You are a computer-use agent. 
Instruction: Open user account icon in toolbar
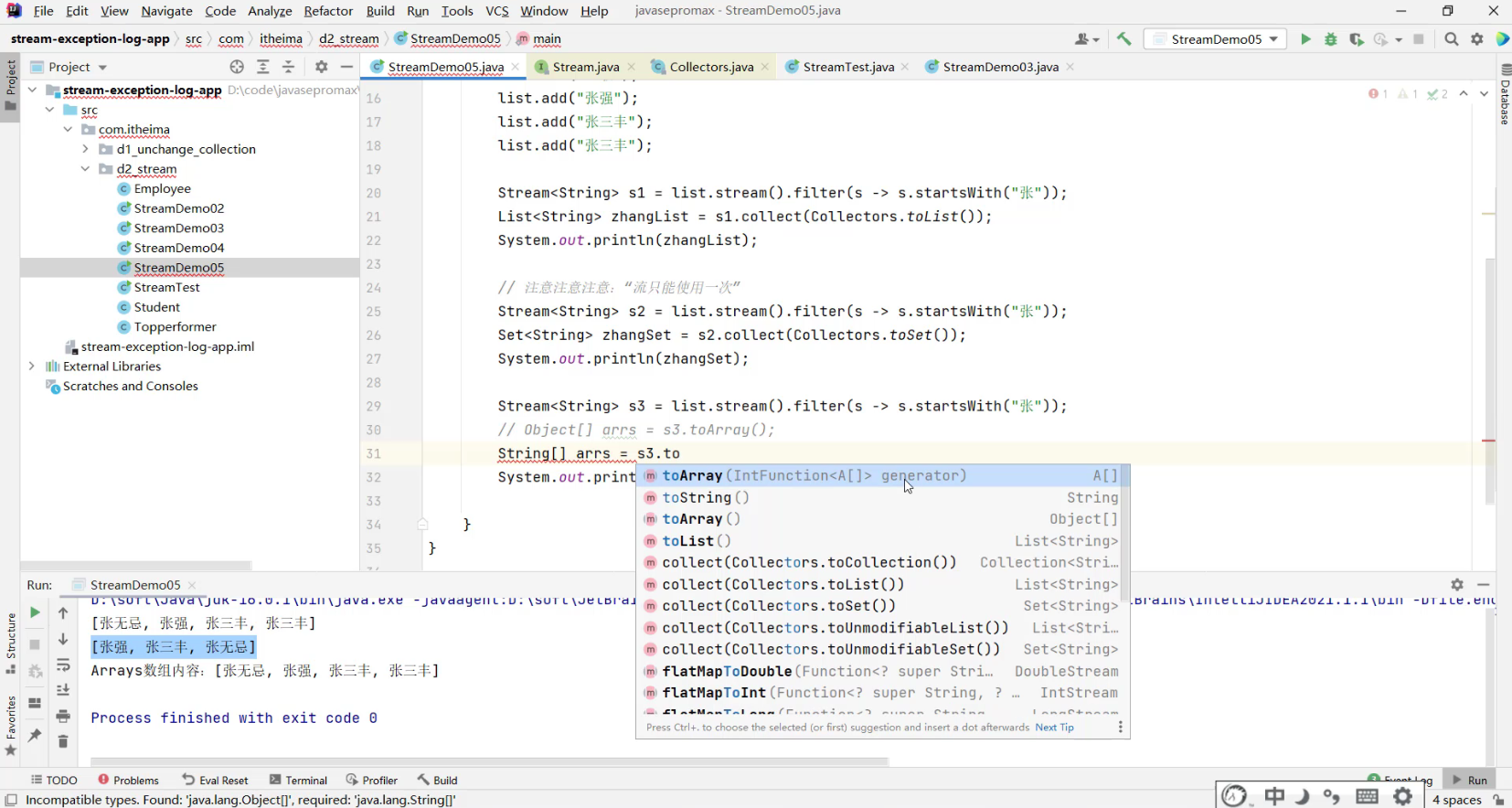tap(1086, 39)
